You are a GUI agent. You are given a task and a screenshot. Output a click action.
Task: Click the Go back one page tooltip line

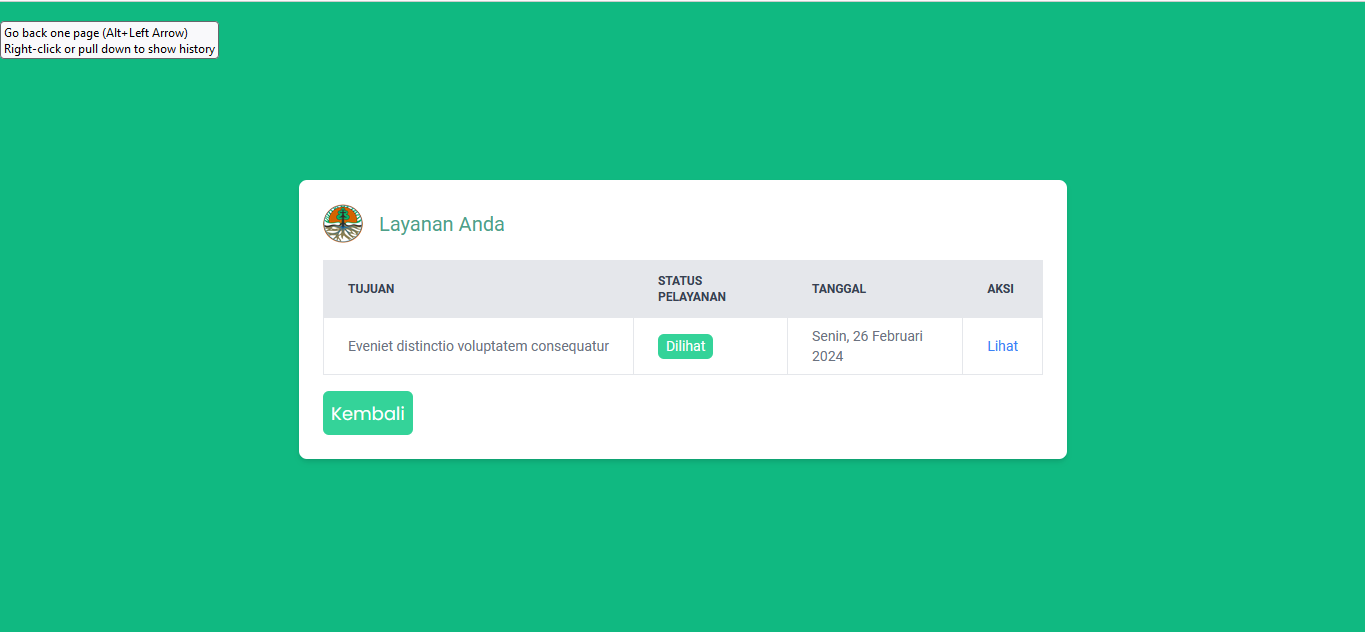pyautogui.click(x=96, y=33)
